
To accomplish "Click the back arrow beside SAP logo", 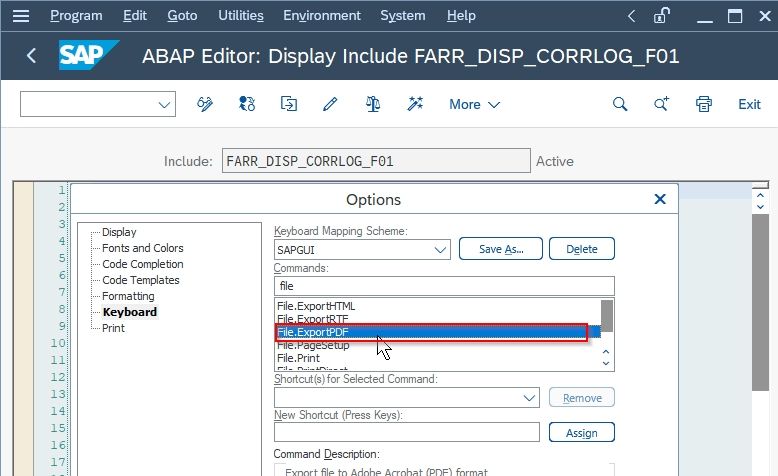I will [x=31, y=55].
